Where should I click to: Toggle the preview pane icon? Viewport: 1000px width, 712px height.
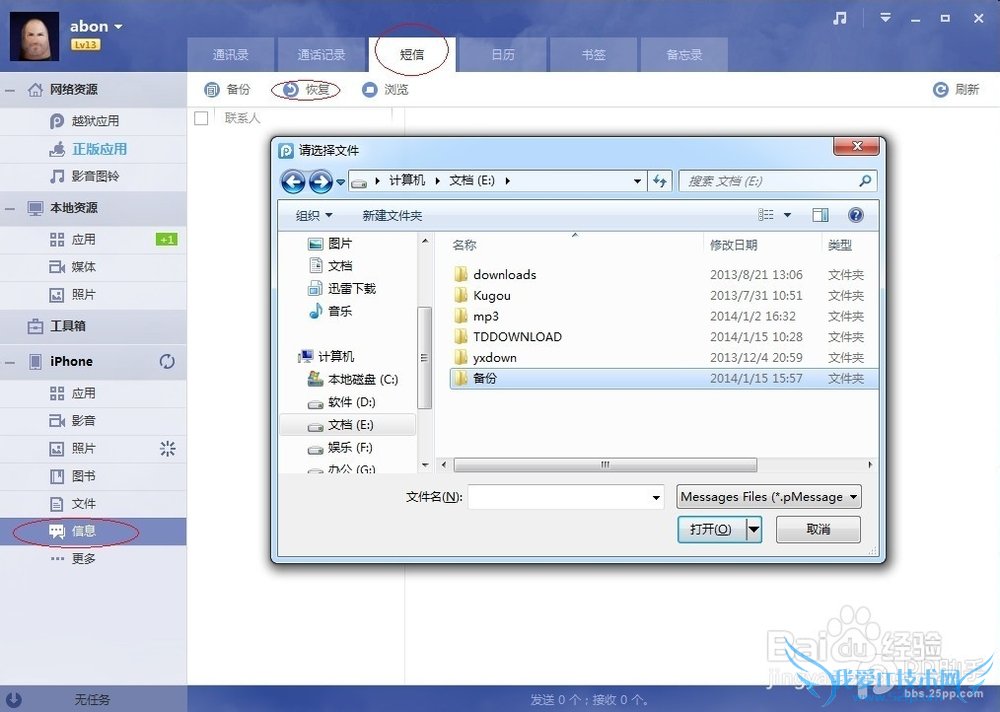[x=821, y=215]
